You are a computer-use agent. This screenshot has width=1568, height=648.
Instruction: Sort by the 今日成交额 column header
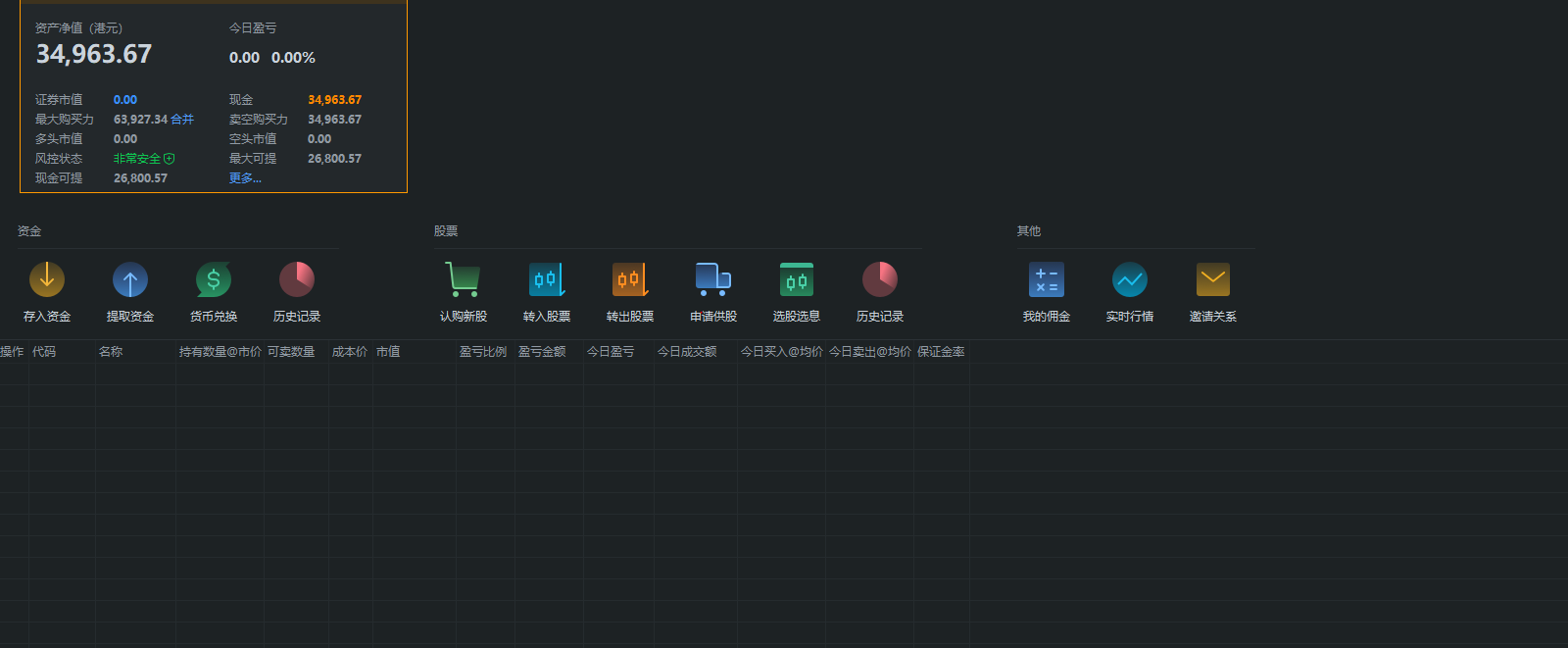coord(687,352)
